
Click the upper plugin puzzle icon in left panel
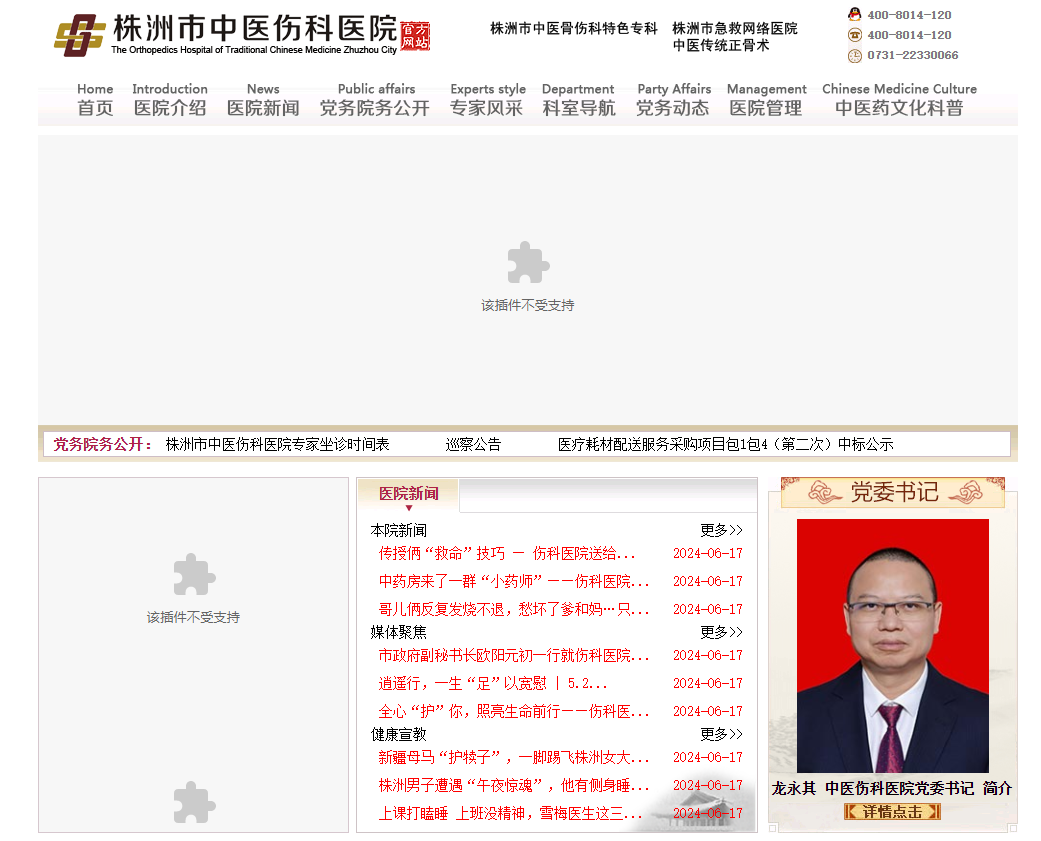[x=194, y=575]
